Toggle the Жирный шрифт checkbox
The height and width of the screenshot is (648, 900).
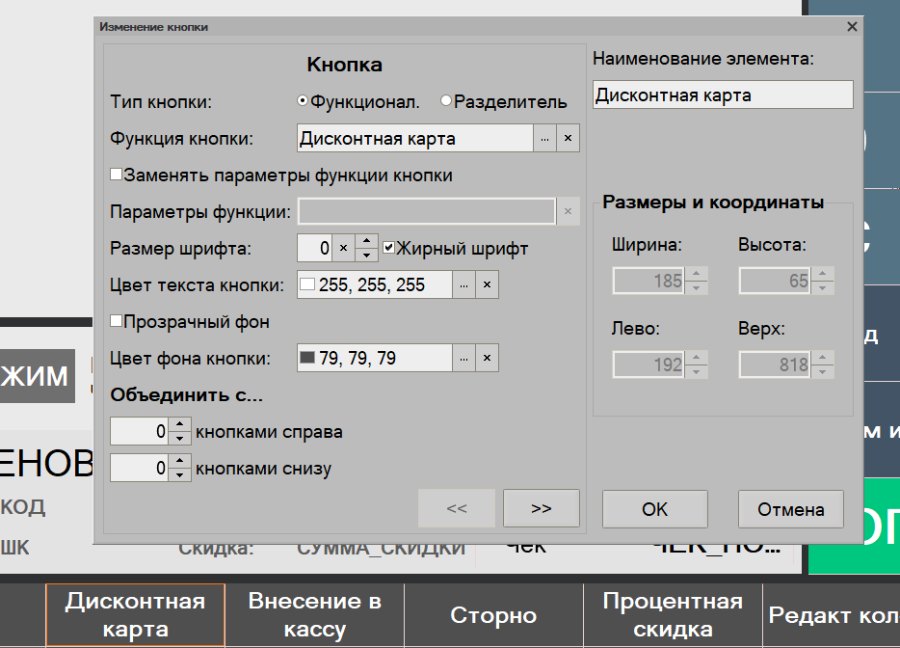tap(389, 247)
